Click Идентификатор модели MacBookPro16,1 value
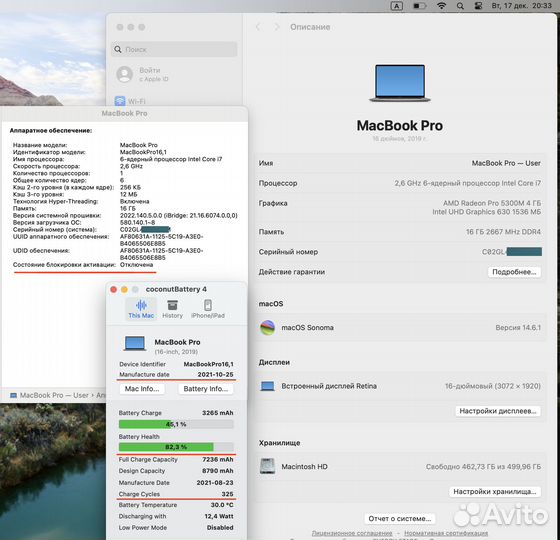560x540 pixels. [x=143, y=152]
